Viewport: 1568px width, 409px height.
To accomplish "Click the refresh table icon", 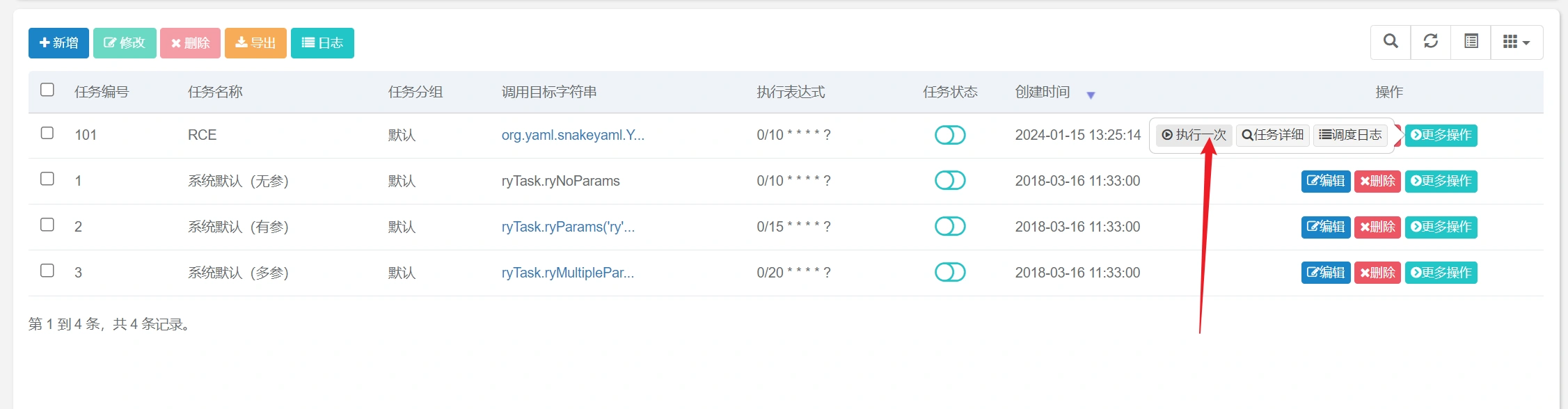I will click(1431, 42).
